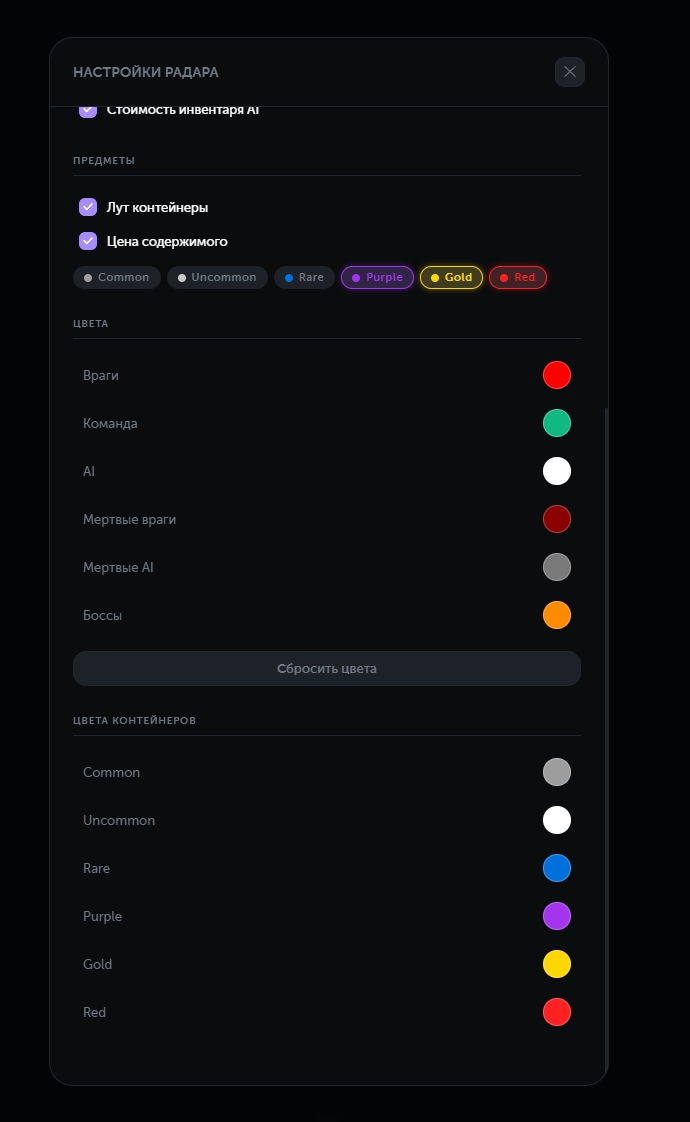Select the Rare rarity filter chip

(304, 277)
